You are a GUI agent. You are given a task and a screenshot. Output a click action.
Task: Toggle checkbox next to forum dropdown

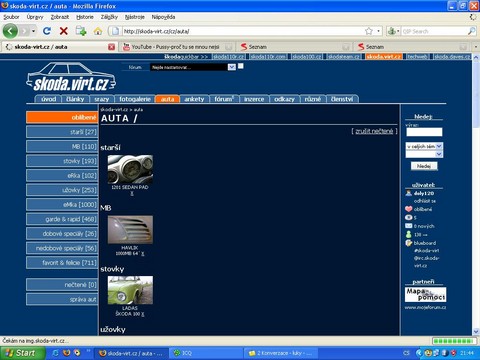[241, 66]
